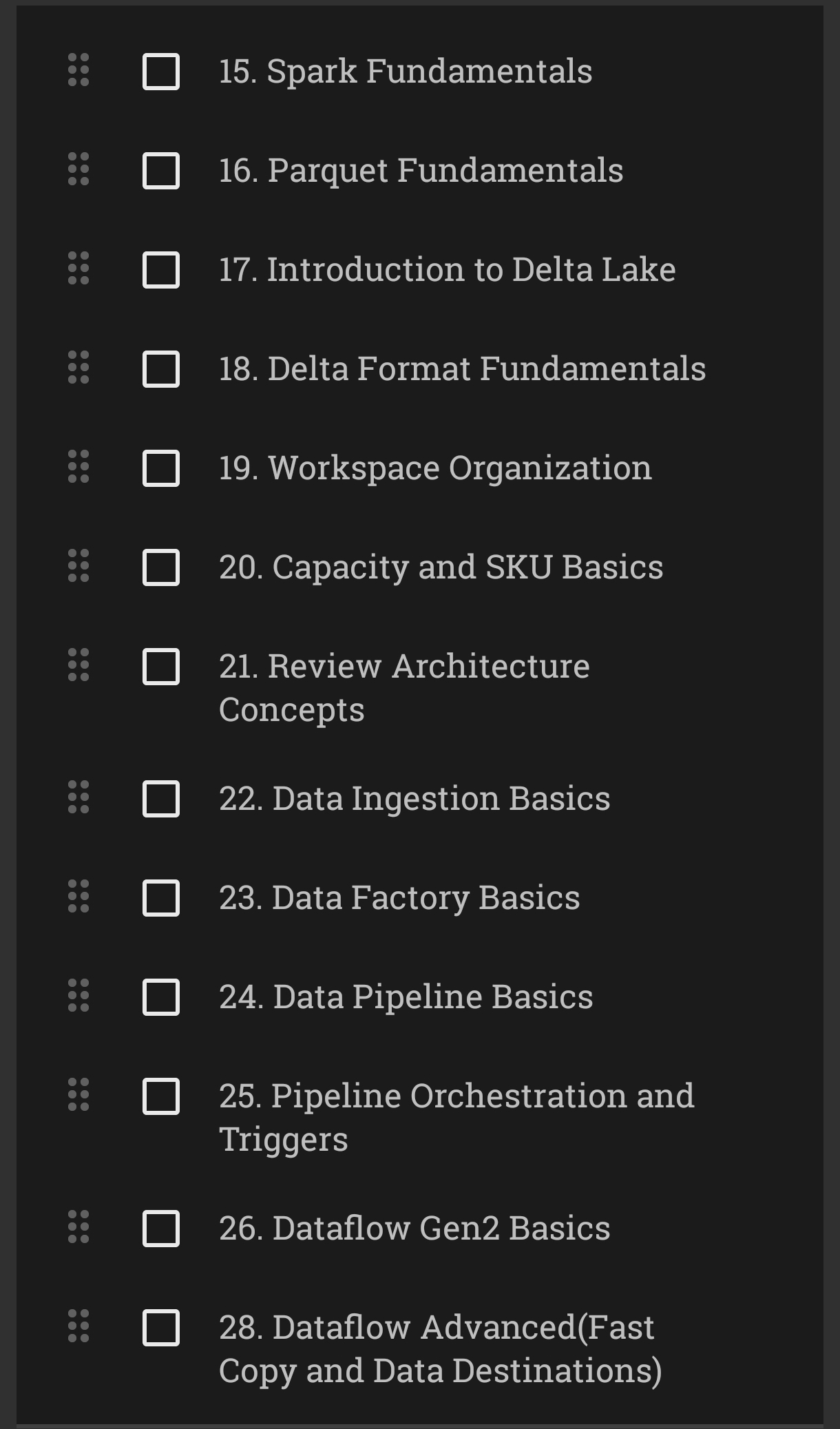The width and height of the screenshot is (840, 1429).
Task: Check off 20. Capacity and SKU Basics
Action: tap(161, 567)
